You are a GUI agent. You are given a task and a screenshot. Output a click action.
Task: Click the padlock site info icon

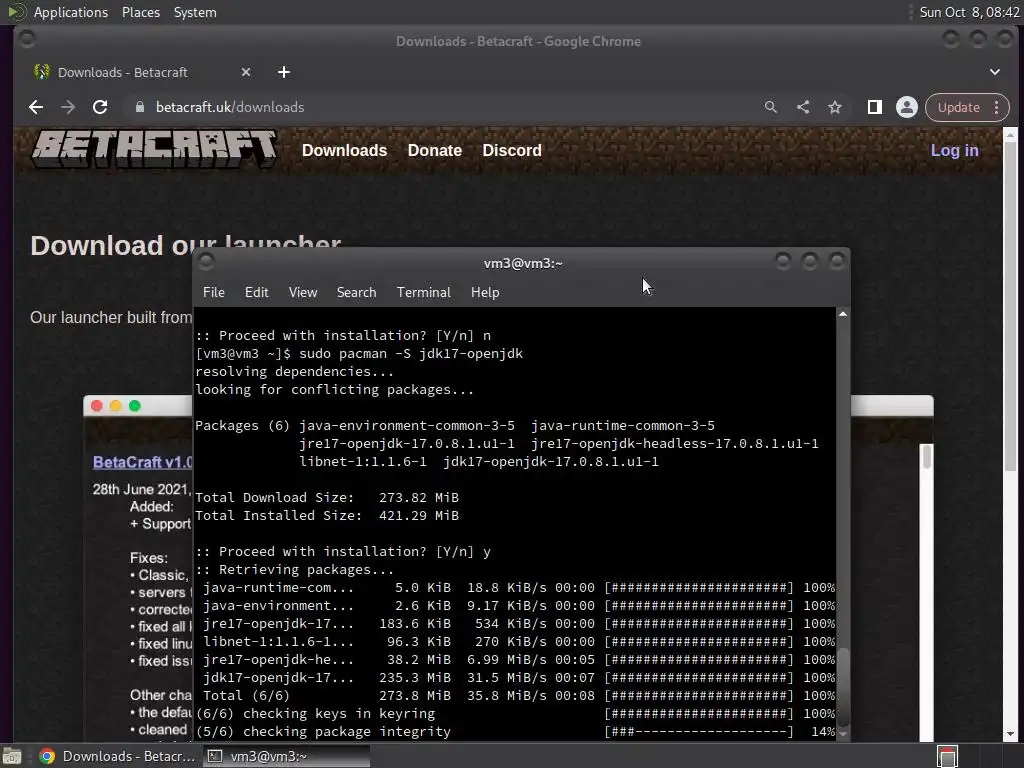pyautogui.click(x=139, y=107)
